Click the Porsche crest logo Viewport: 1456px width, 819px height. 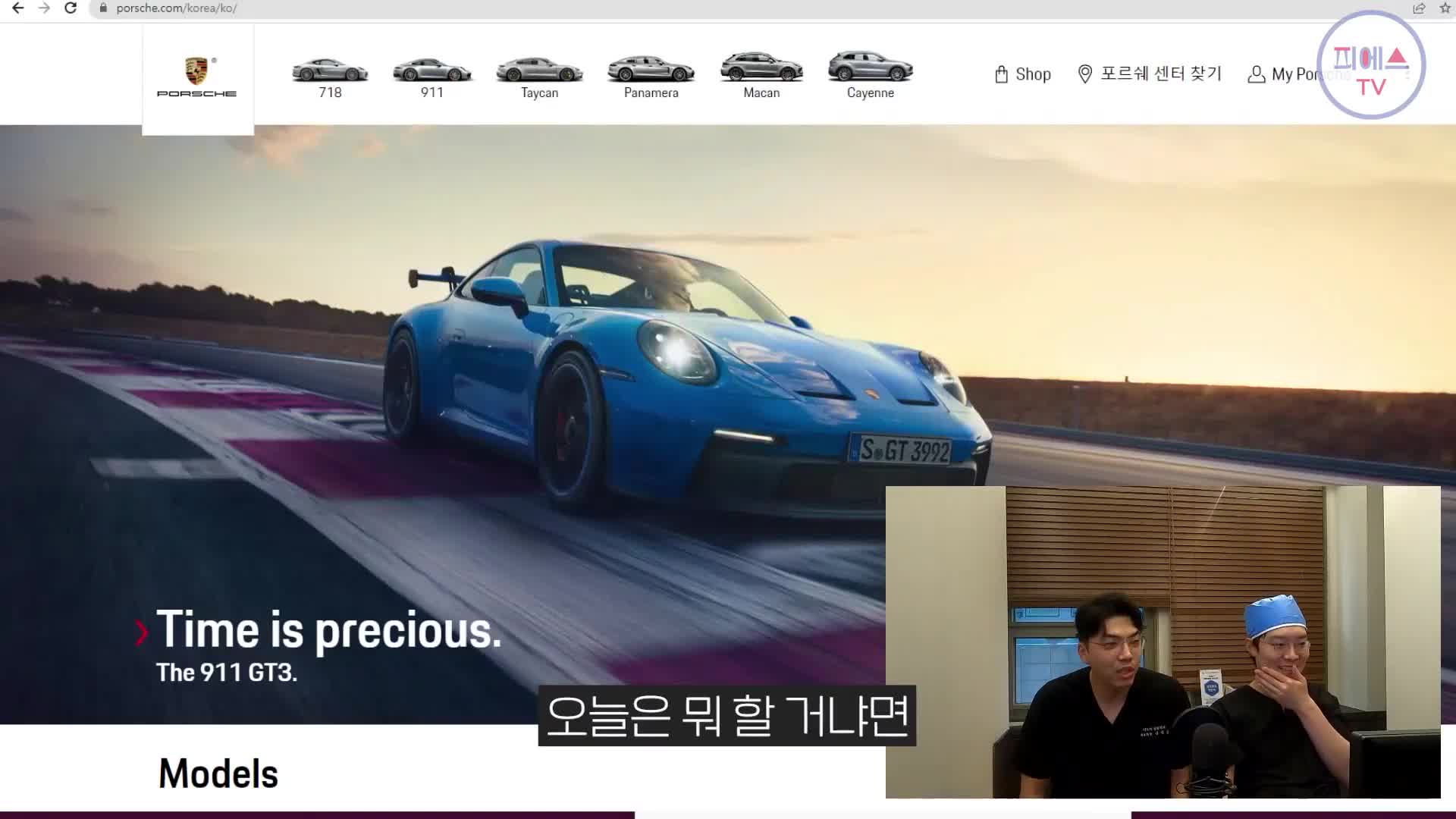[197, 77]
